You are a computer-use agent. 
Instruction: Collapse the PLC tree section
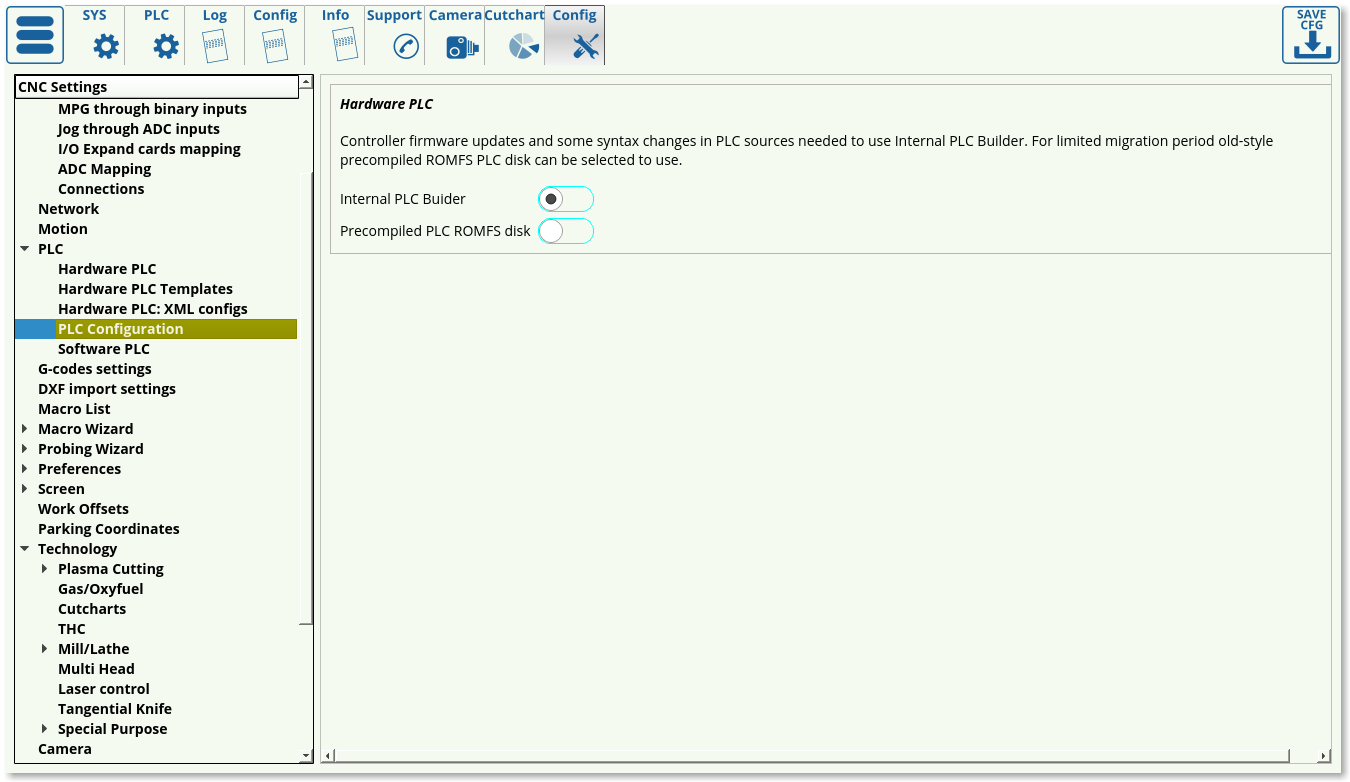(24, 249)
